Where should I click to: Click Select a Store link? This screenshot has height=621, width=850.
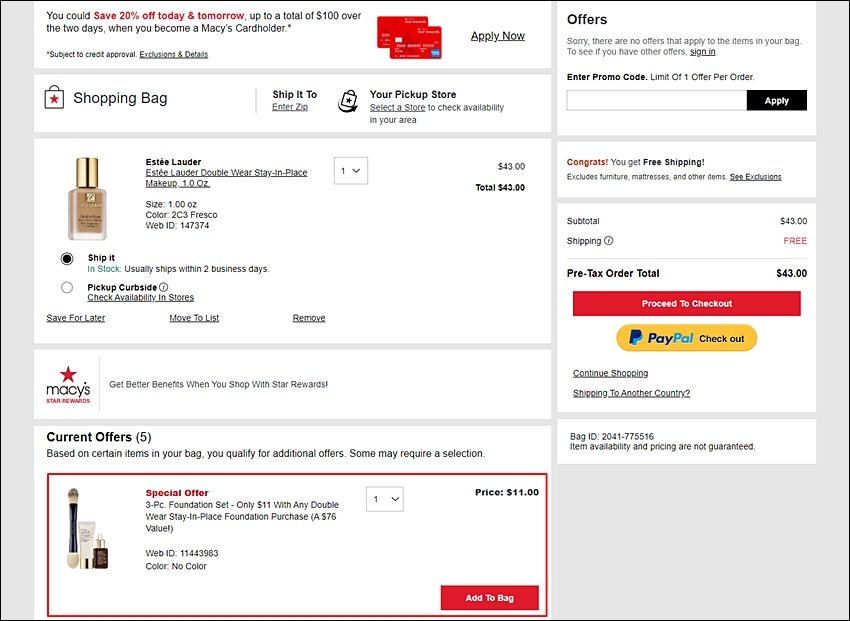point(397,107)
